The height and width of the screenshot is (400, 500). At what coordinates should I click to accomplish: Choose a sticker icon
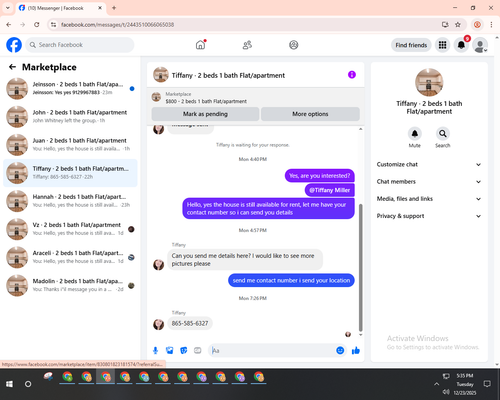click(x=184, y=350)
